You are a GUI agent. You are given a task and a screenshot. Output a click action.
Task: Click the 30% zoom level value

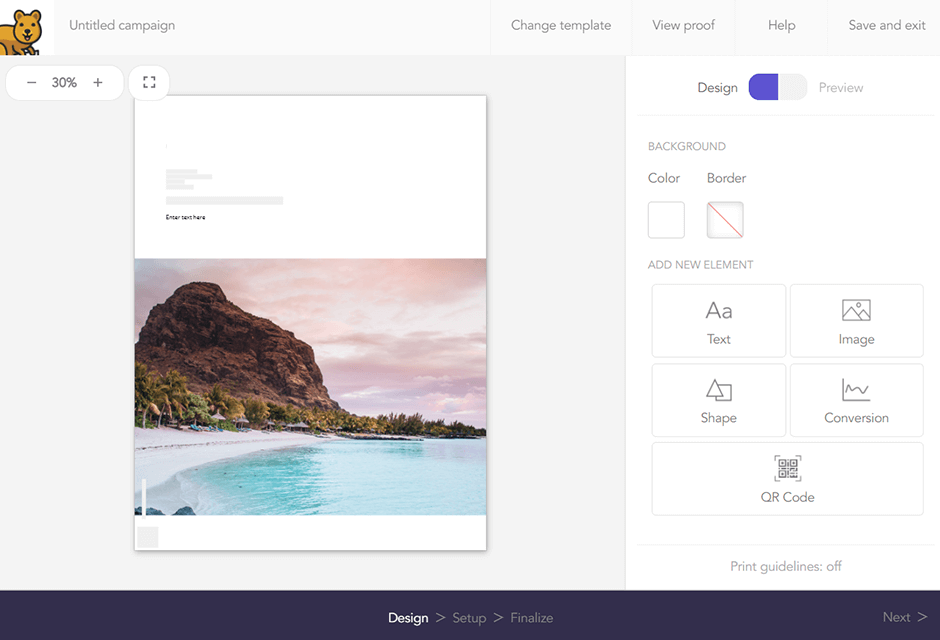[64, 83]
